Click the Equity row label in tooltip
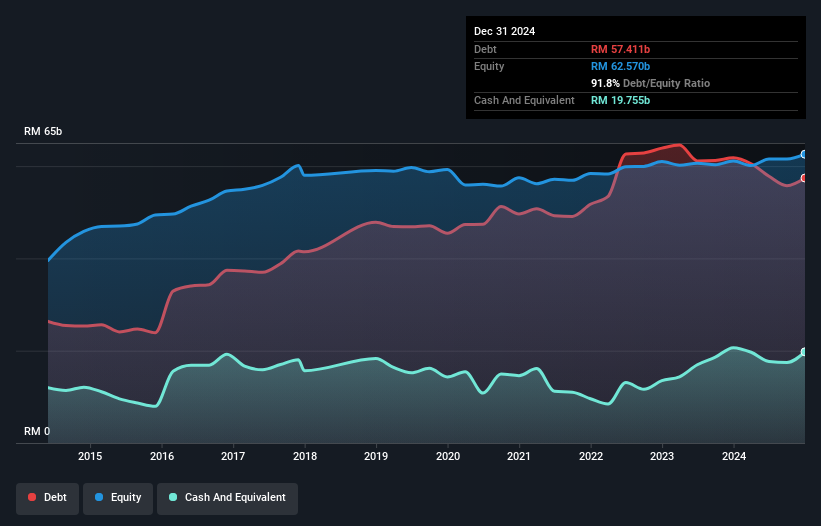821x526 pixels. (489, 66)
